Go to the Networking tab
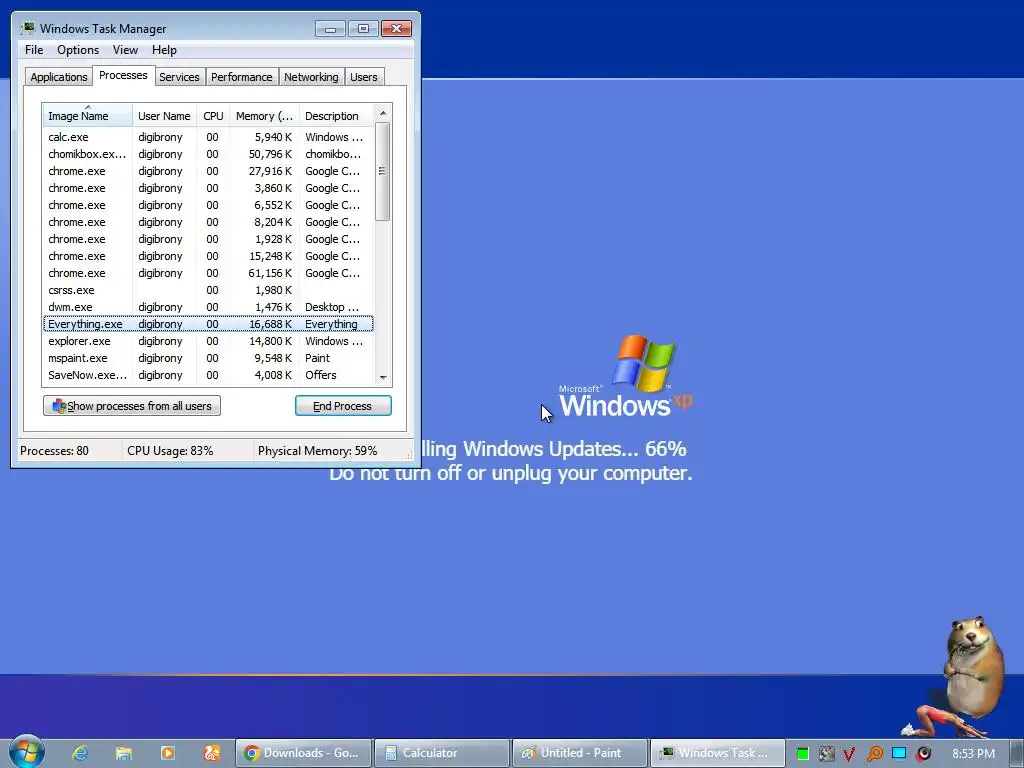 (x=311, y=77)
